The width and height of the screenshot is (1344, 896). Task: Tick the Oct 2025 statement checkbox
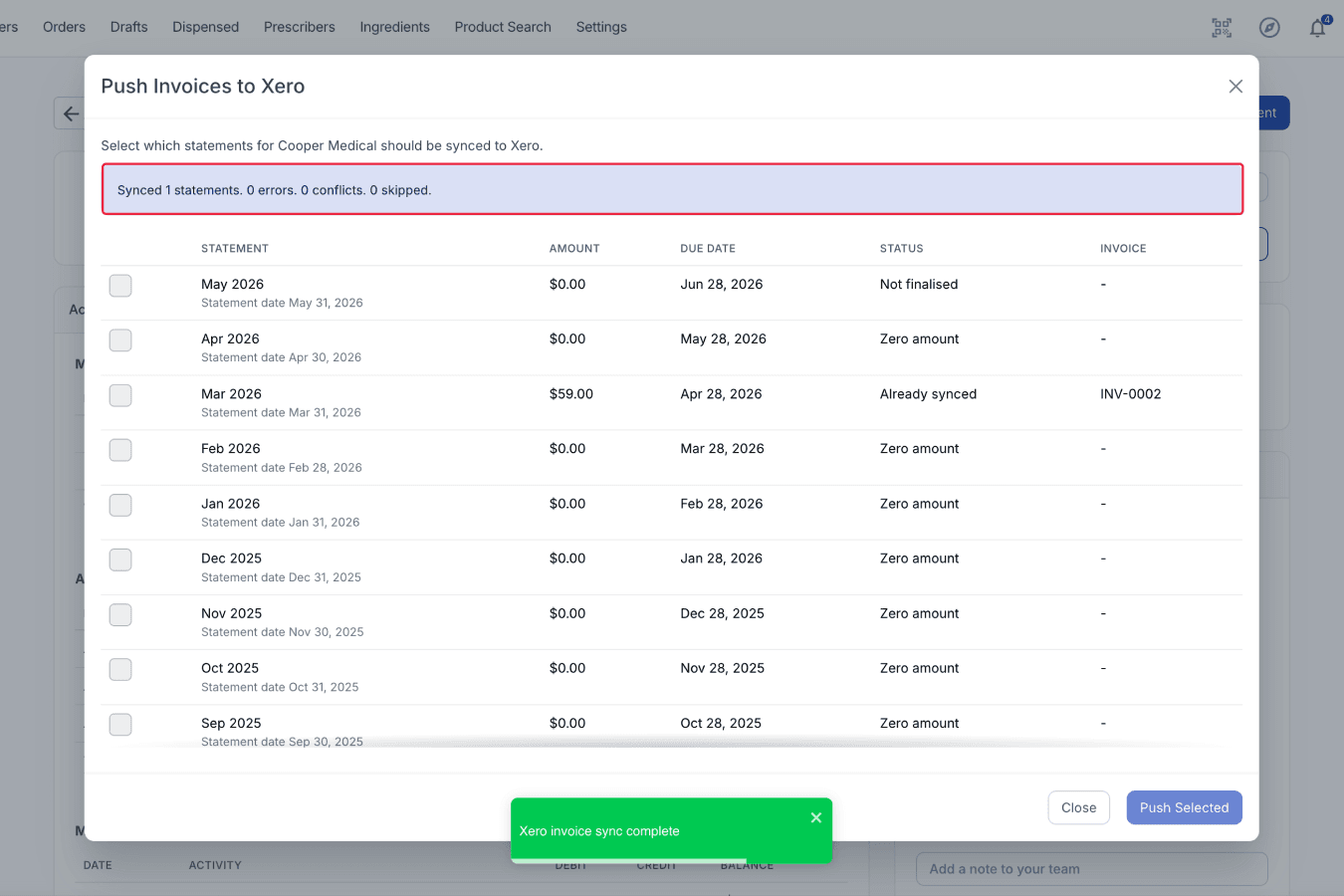pos(120,669)
